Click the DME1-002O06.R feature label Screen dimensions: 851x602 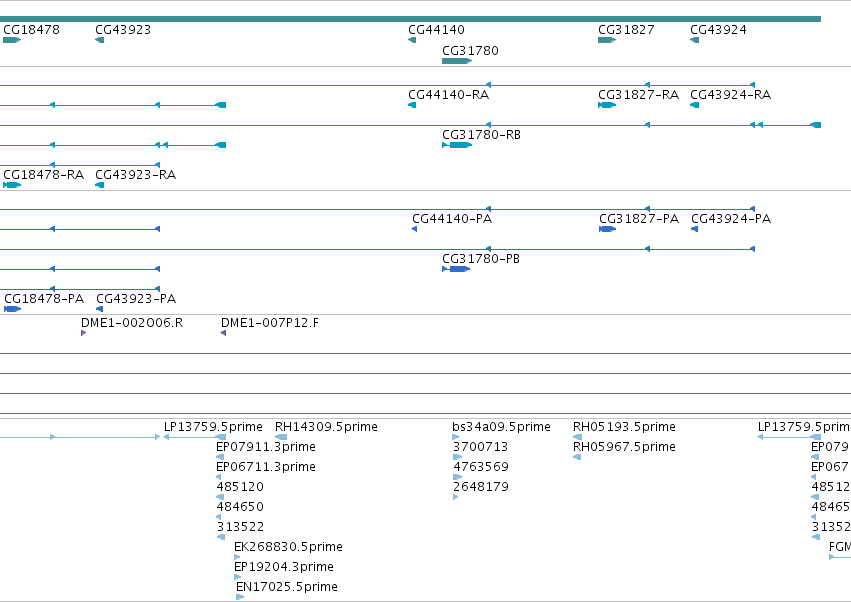132,323
